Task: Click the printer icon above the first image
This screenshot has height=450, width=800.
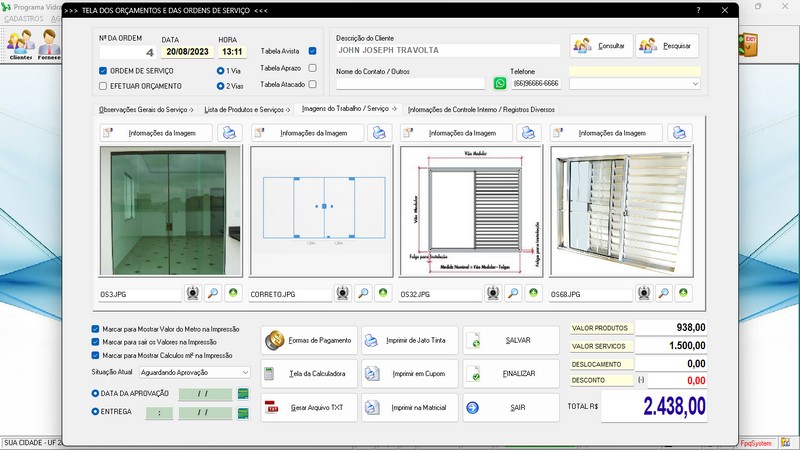Action: point(229,132)
